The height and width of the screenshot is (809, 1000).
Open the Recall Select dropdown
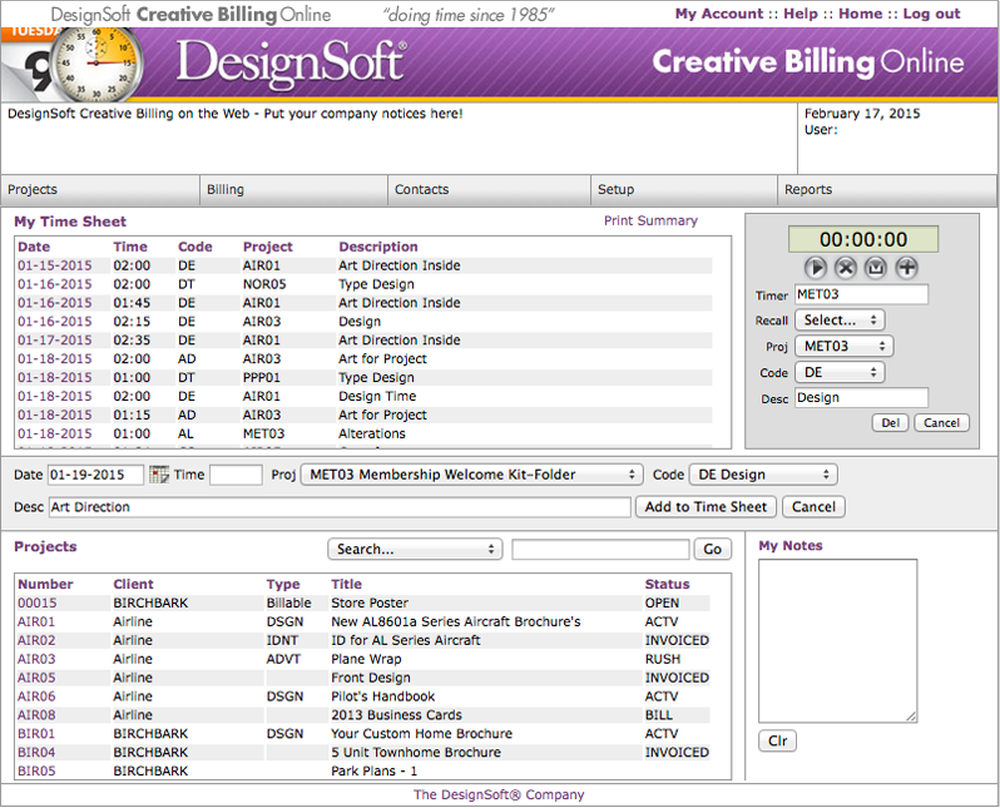coord(839,320)
